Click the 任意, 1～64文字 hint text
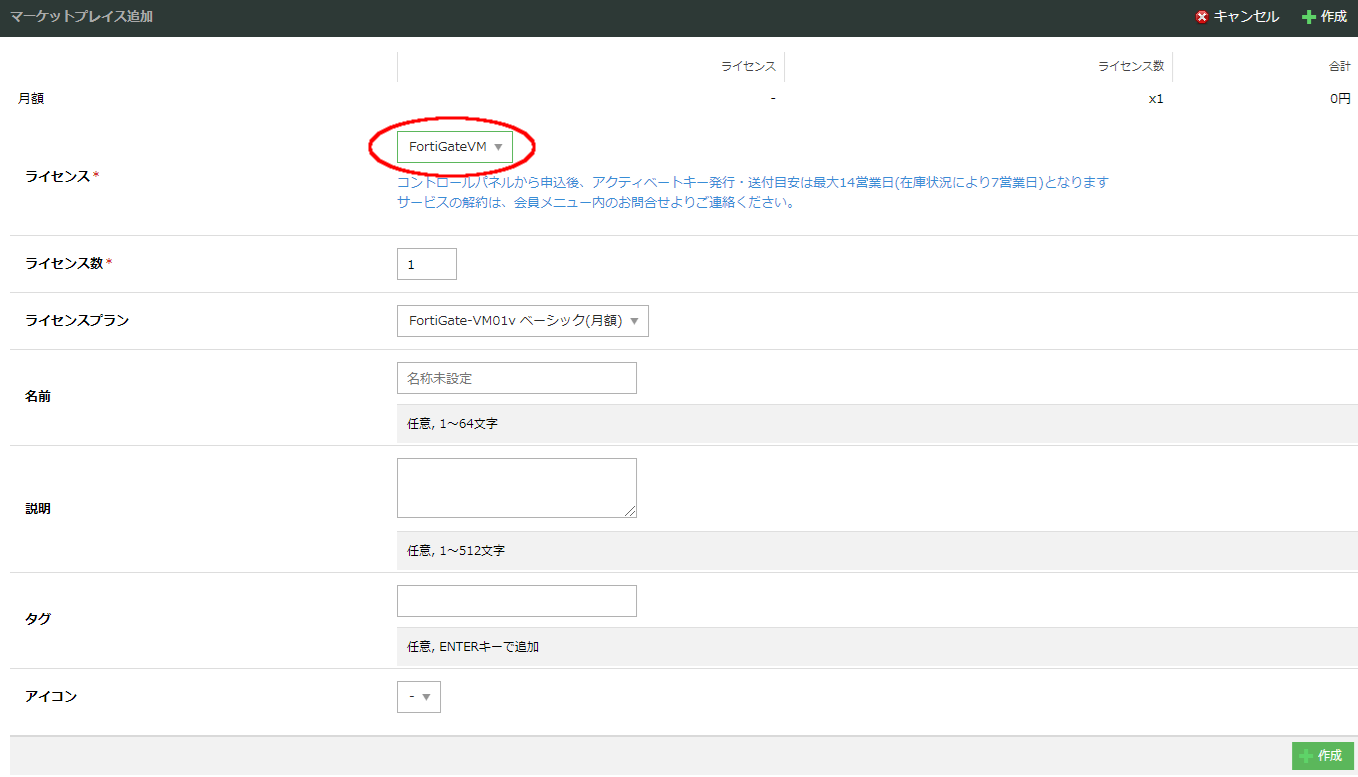Viewport: 1358px width, 777px height. pyautogui.click(x=452, y=424)
